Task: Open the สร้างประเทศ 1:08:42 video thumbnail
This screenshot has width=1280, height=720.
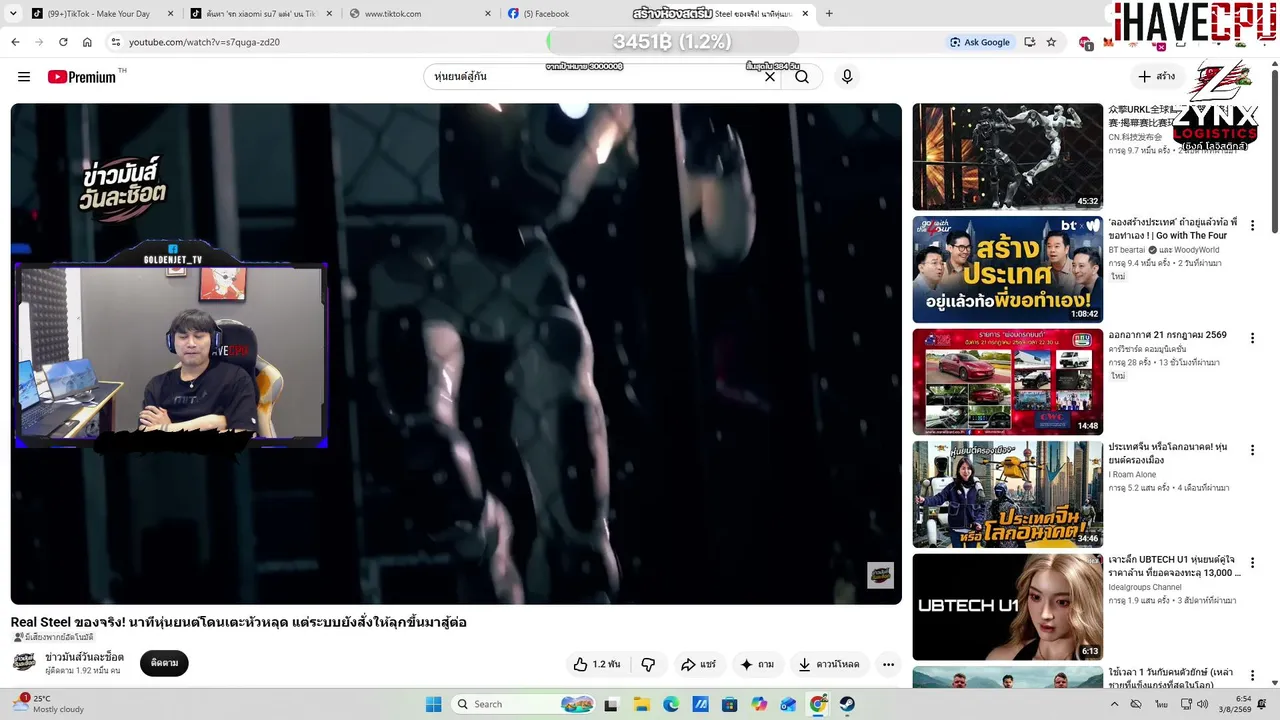Action: tap(1007, 269)
